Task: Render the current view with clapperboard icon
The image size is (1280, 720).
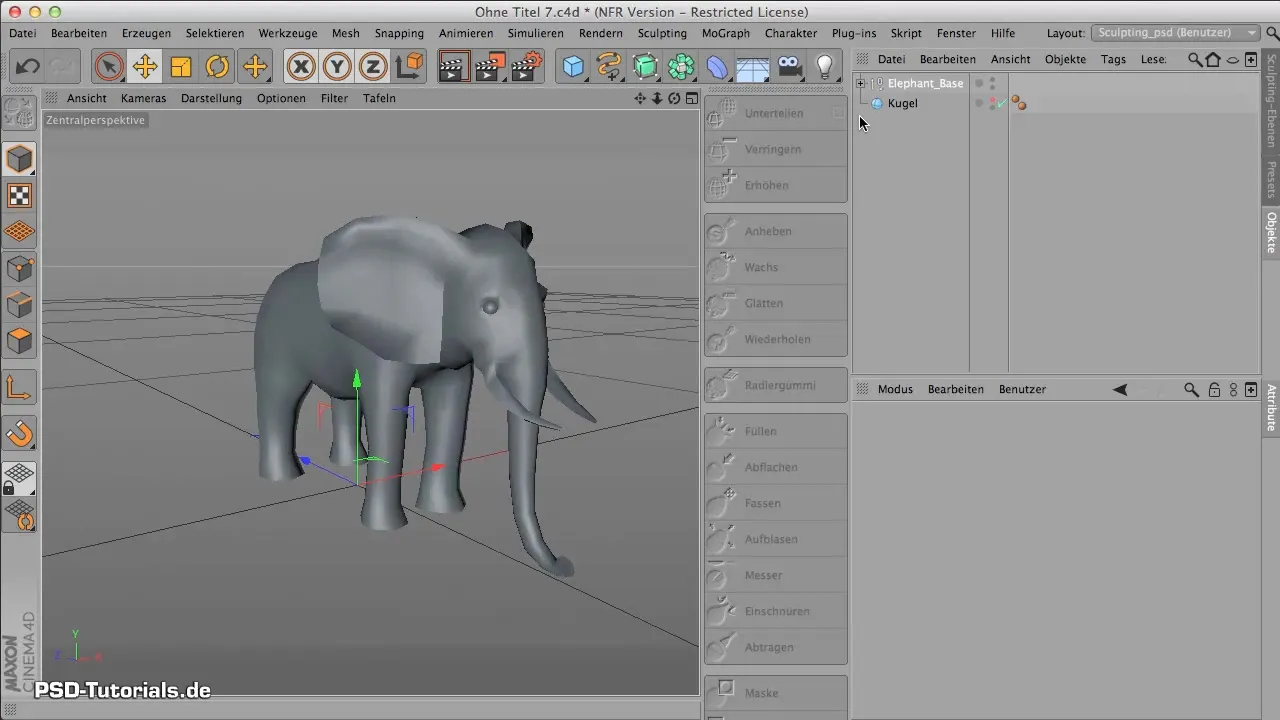Action: (x=454, y=67)
